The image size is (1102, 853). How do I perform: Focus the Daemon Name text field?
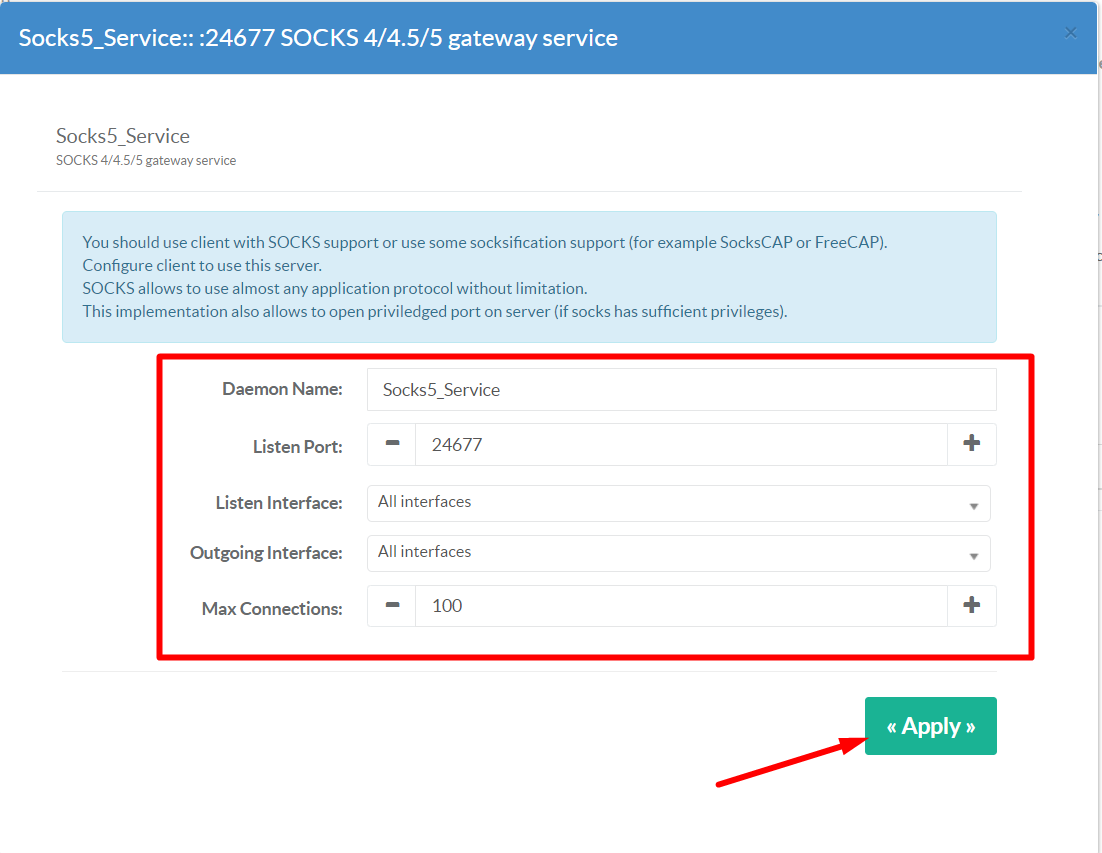click(x=681, y=390)
